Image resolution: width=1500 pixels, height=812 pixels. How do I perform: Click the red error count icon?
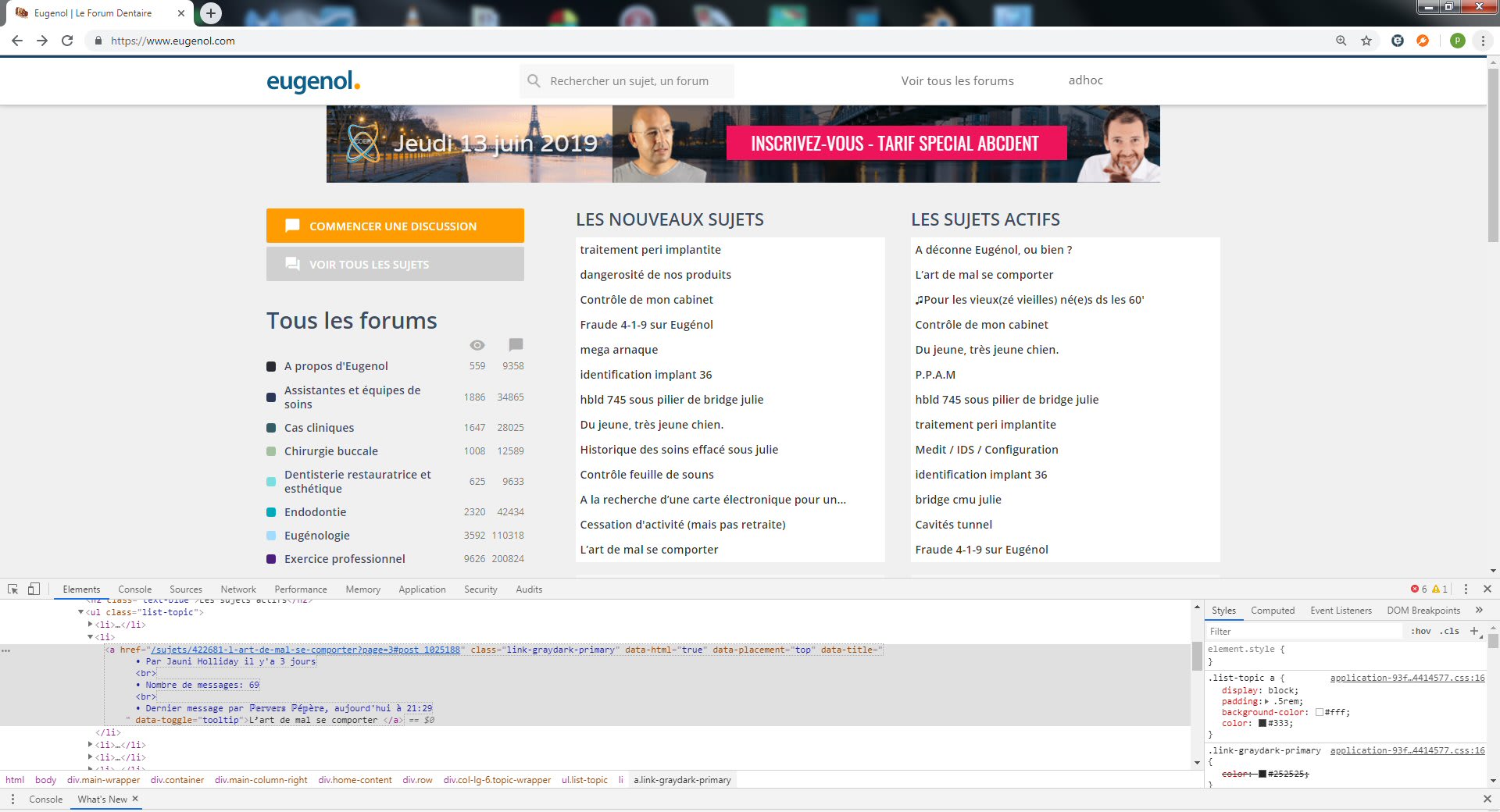coord(1415,589)
